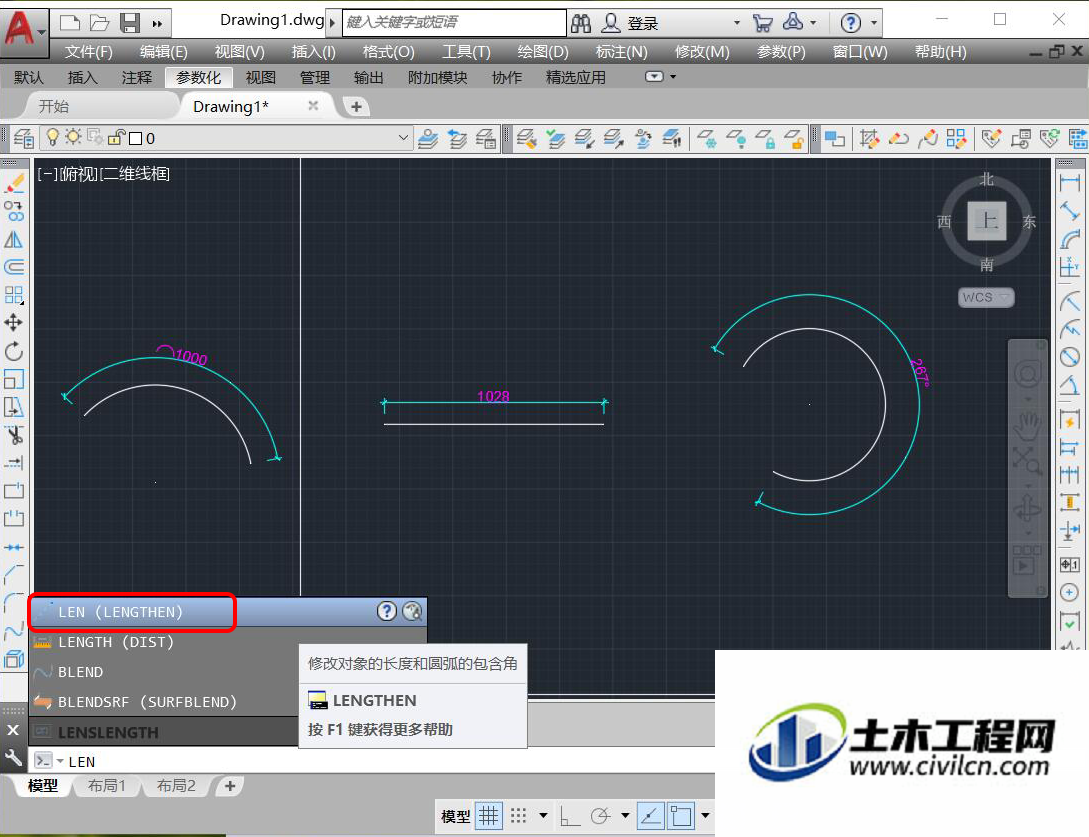1089x837 pixels.
Task: Toggle grid display in status bar
Action: 489,815
